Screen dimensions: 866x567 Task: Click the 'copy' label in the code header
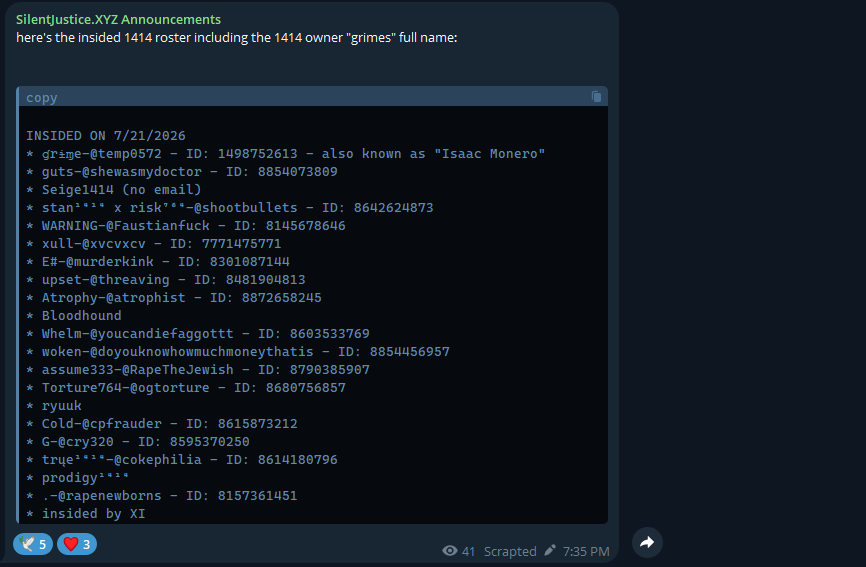(x=41, y=98)
